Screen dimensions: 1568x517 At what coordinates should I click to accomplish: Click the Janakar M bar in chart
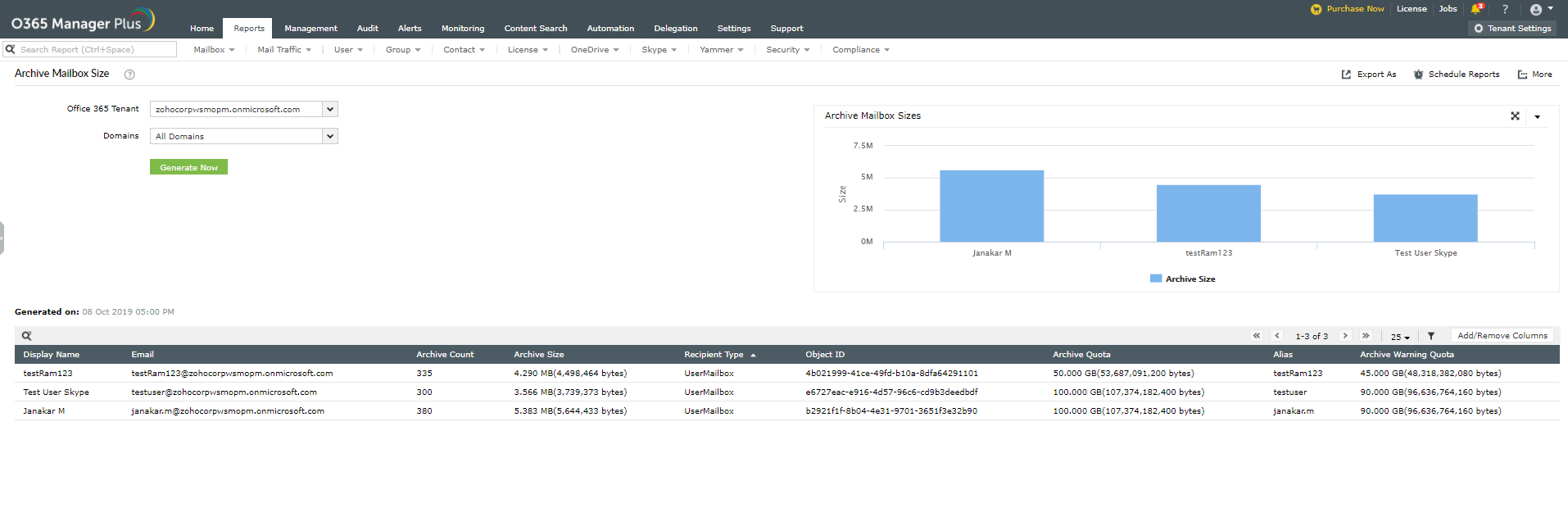point(991,206)
